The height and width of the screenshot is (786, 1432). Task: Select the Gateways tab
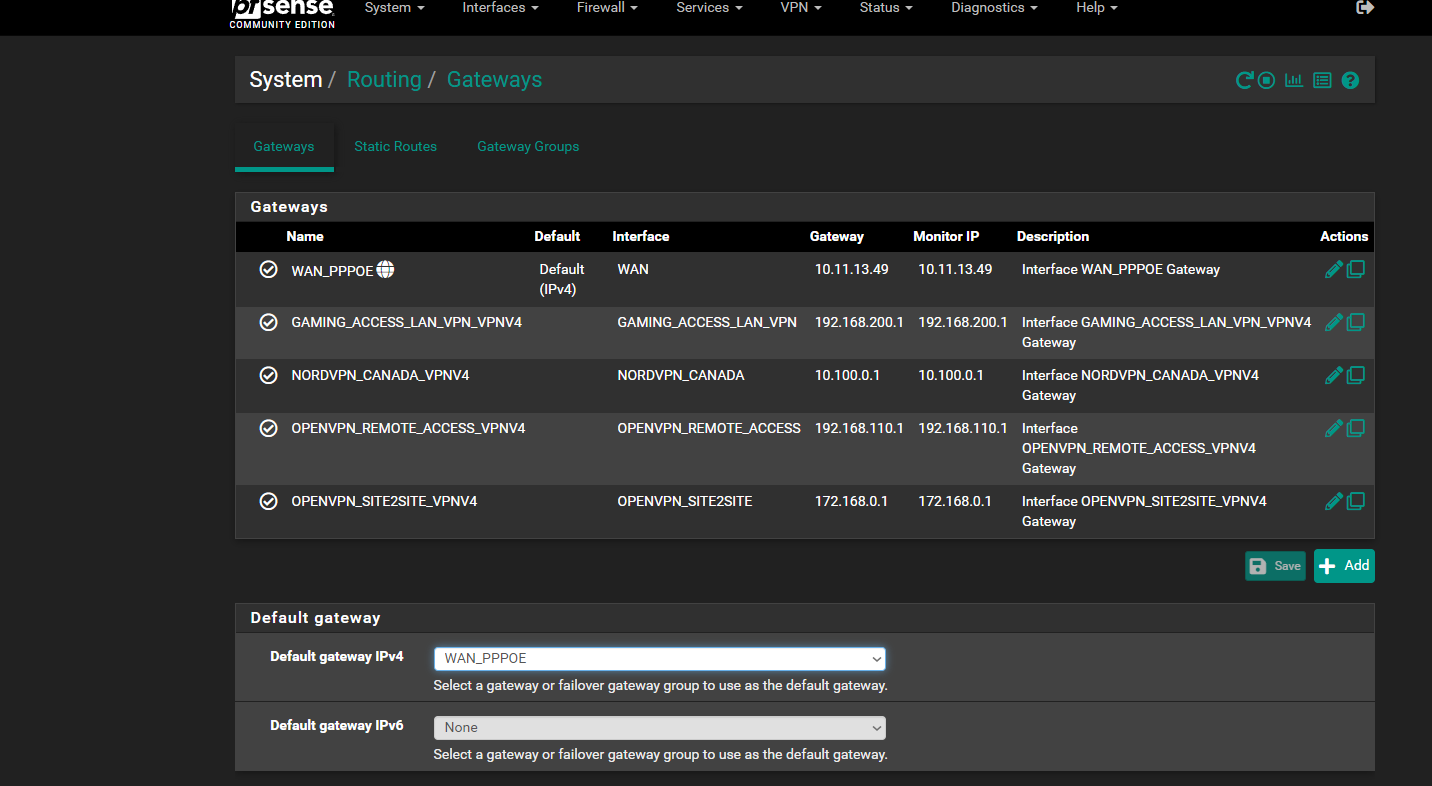click(284, 146)
